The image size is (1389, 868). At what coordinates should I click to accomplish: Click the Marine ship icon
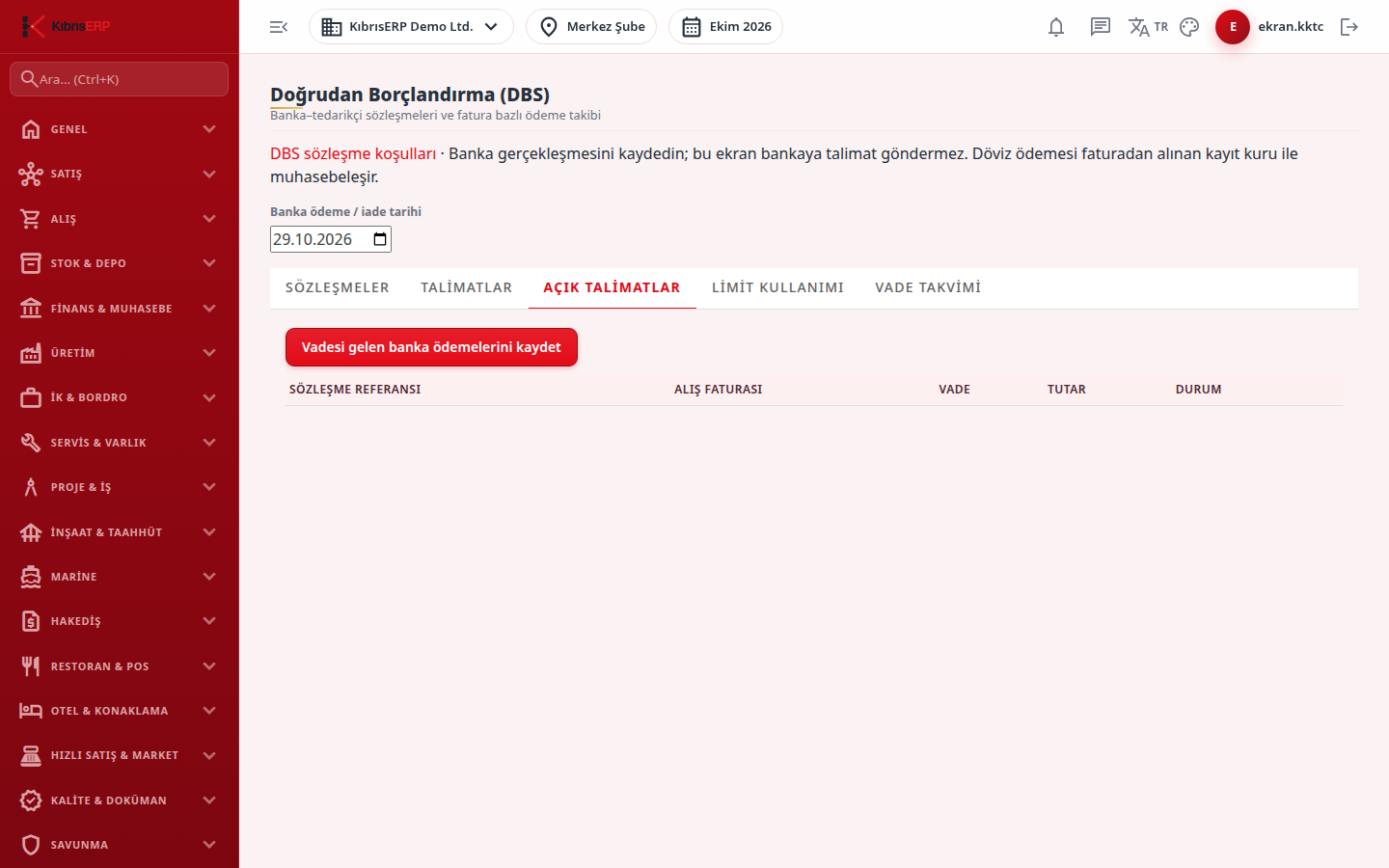[31, 577]
